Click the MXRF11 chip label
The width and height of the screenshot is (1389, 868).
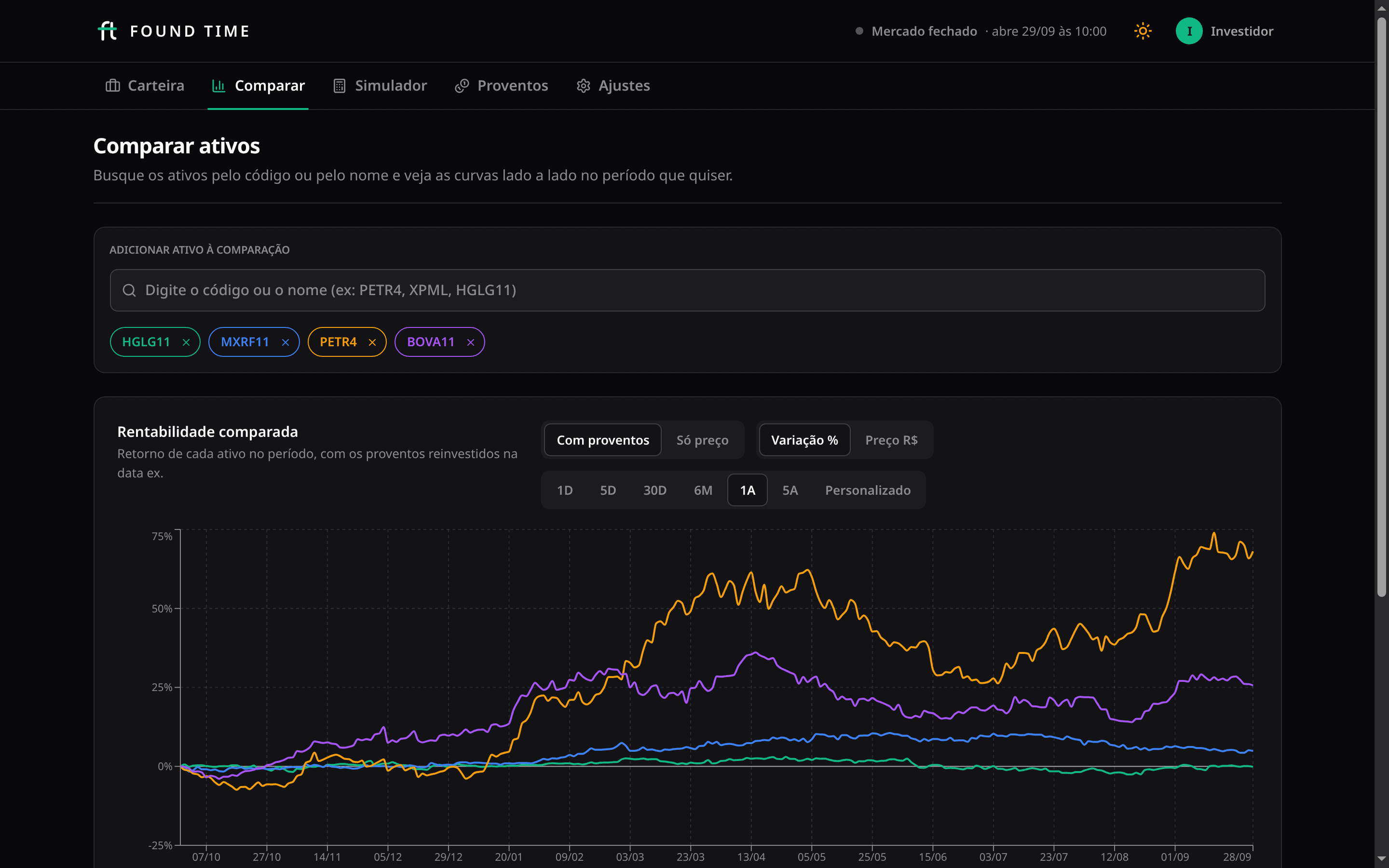coord(245,342)
